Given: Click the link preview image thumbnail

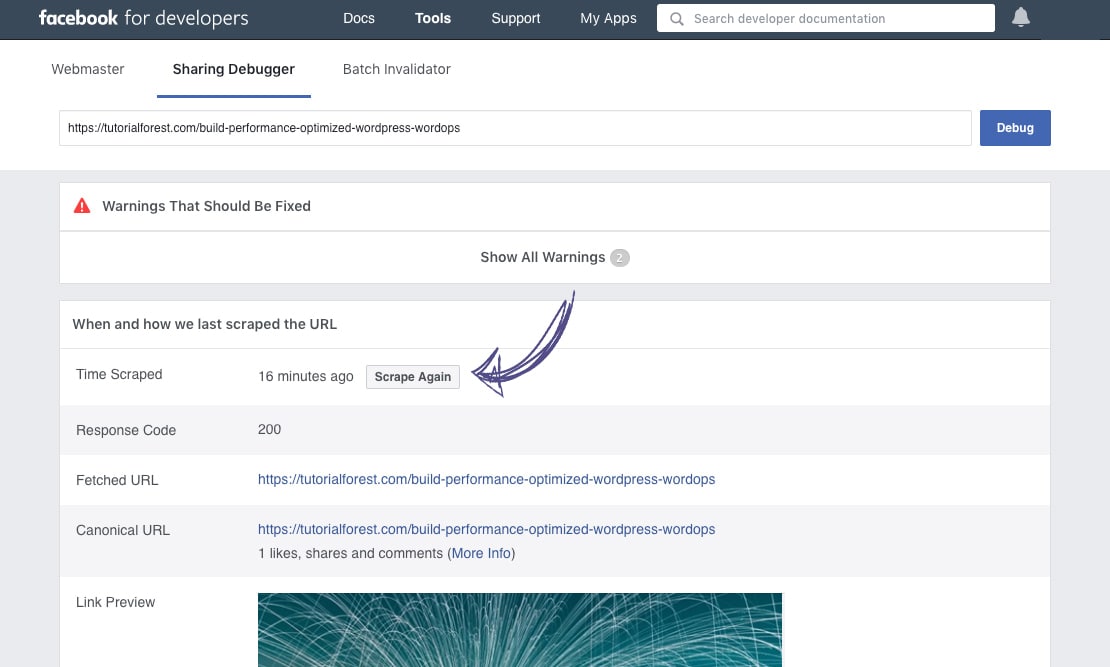Looking at the screenshot, I should 520,630.
